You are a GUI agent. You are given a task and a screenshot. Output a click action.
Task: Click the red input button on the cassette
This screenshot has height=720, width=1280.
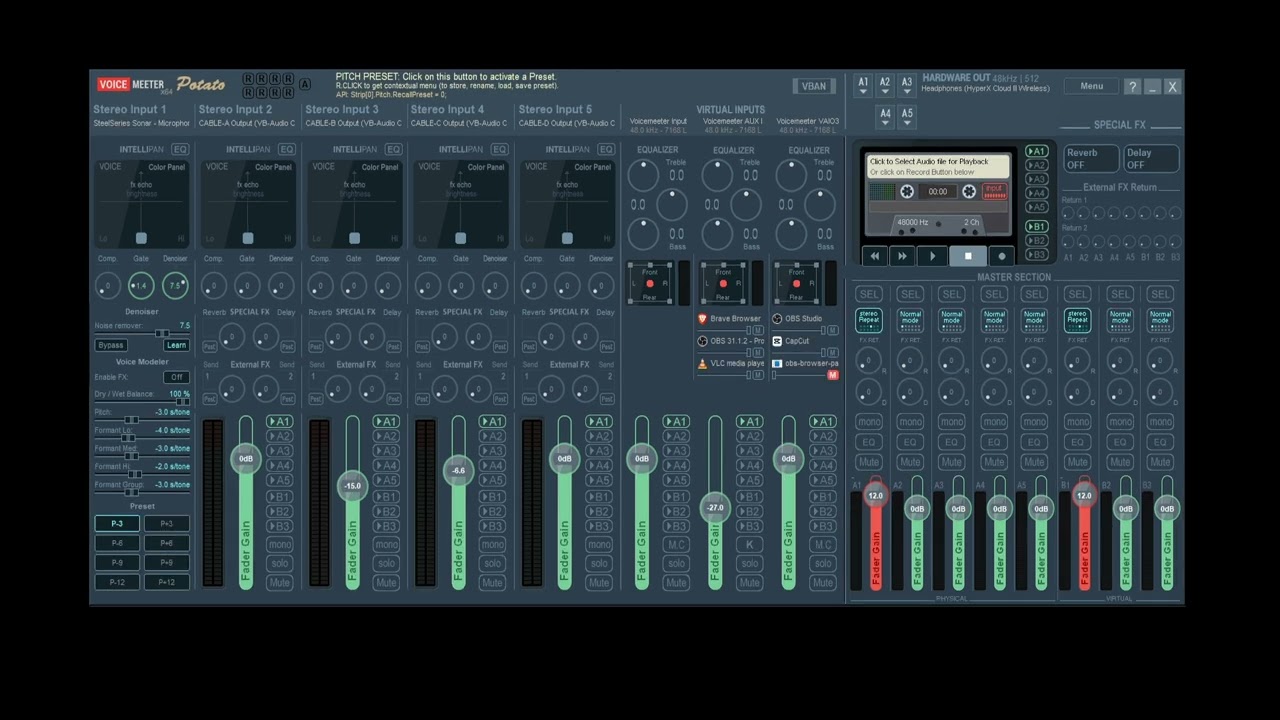coord(994,190)
